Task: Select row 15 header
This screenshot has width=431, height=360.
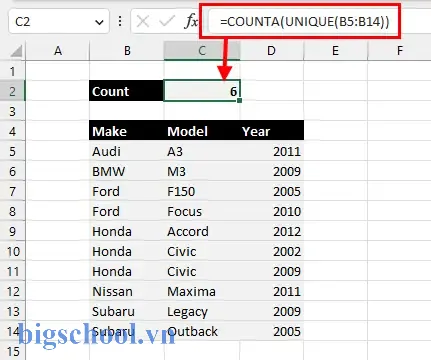Action: tap(12, 351)
